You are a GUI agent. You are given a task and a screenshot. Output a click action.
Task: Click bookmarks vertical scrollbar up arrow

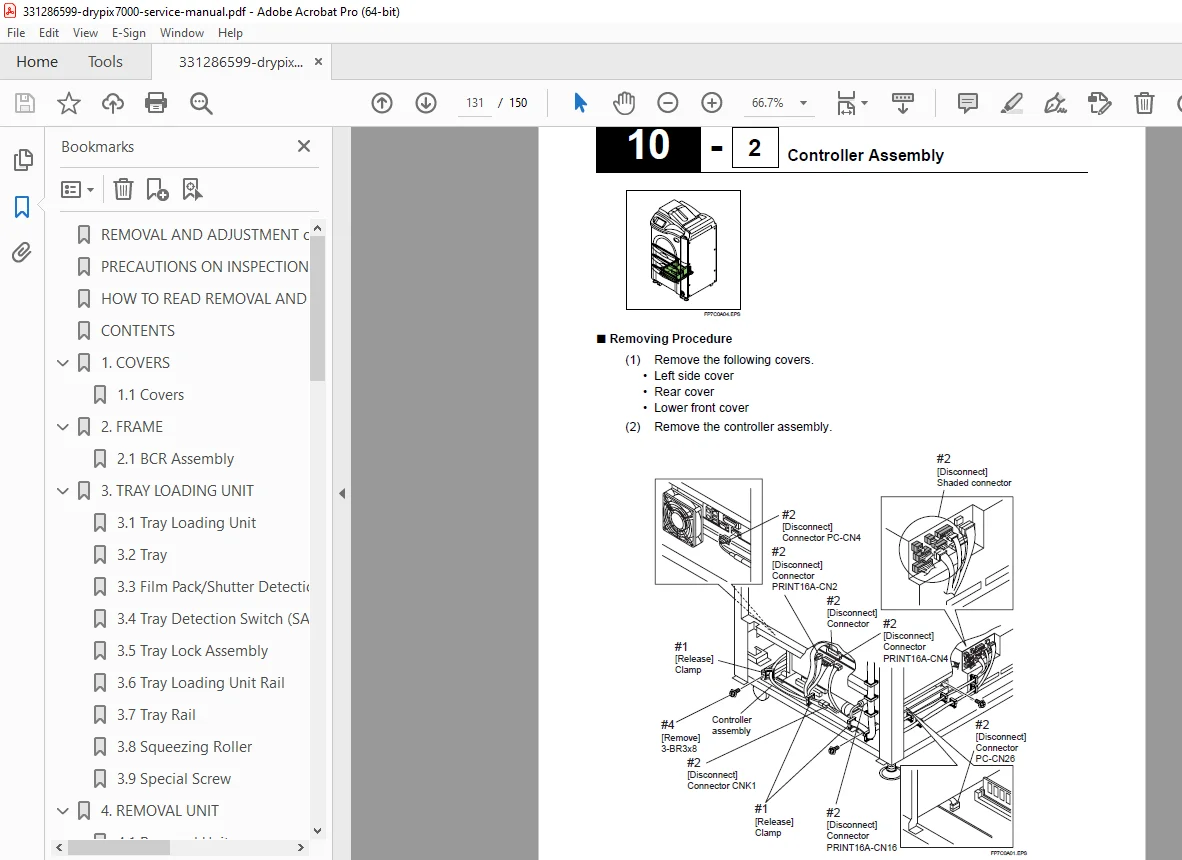click(317, 228)
